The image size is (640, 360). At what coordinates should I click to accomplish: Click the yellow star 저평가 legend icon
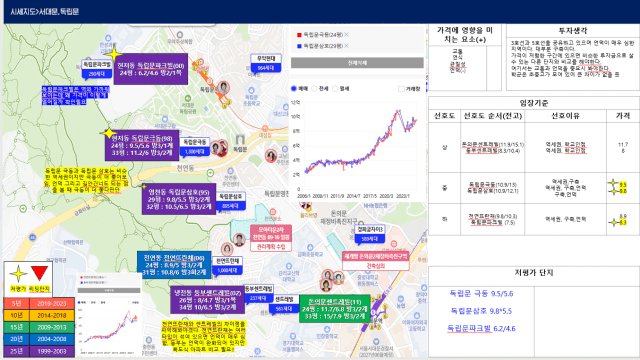[18, 273]
